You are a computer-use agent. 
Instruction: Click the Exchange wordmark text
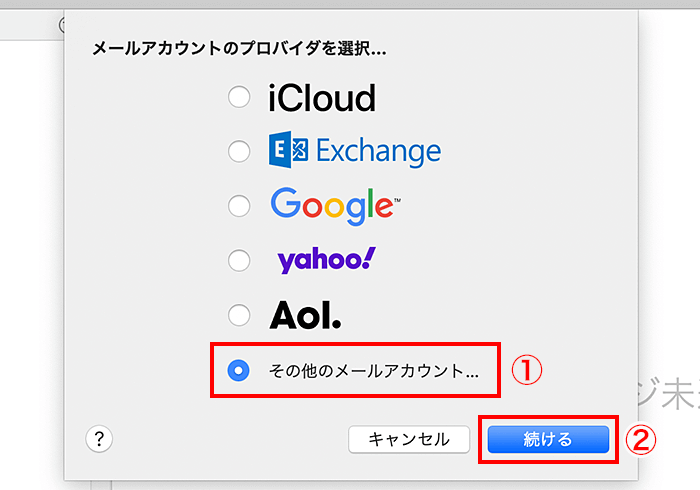pyautogui.click(x=377, y=152)
